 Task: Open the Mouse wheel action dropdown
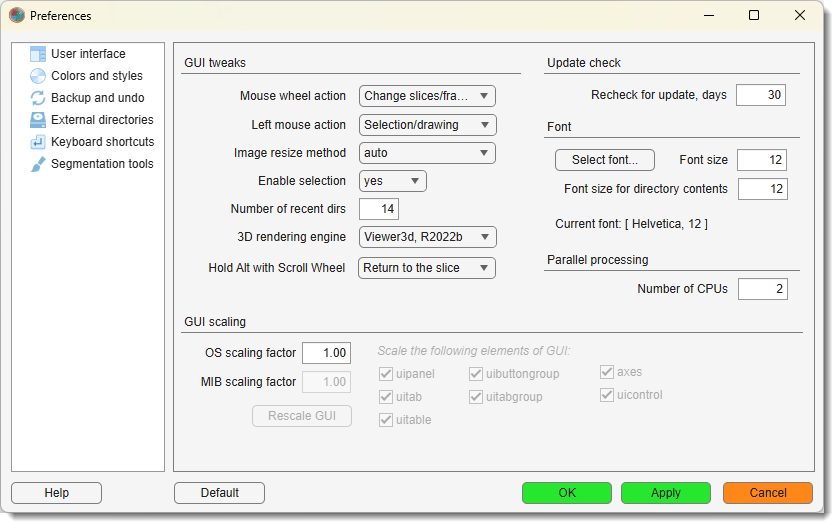(x=427, y=96)
